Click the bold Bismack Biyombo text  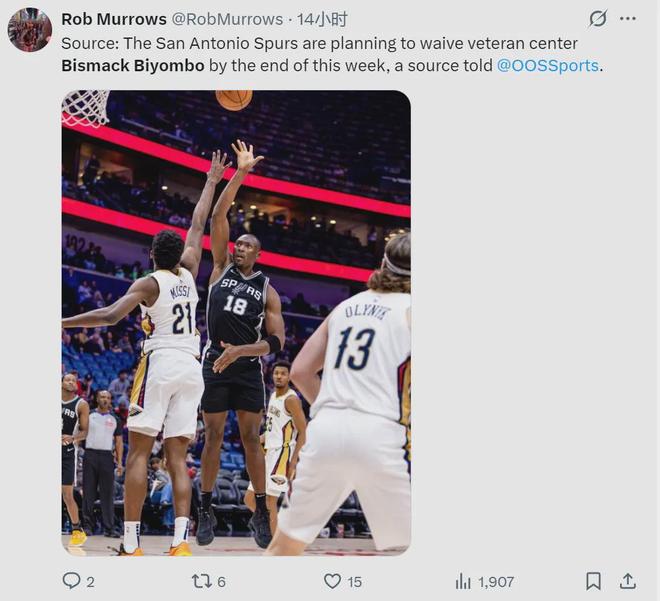point(133,66)
